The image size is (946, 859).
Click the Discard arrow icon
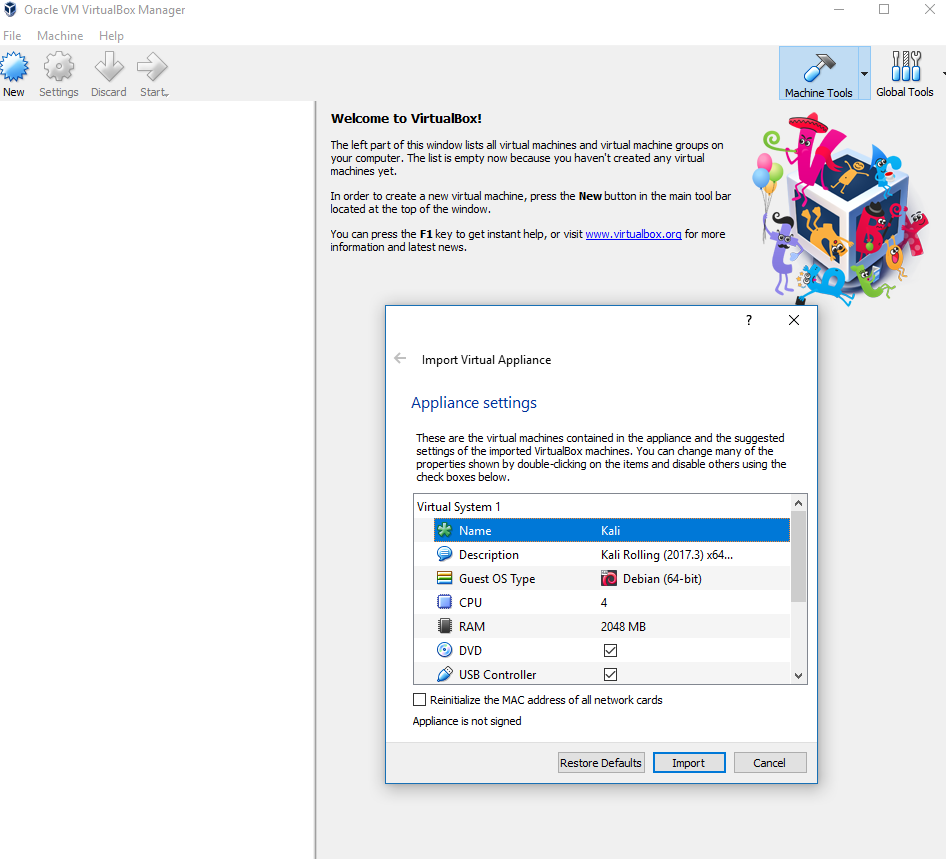point(109,66)
